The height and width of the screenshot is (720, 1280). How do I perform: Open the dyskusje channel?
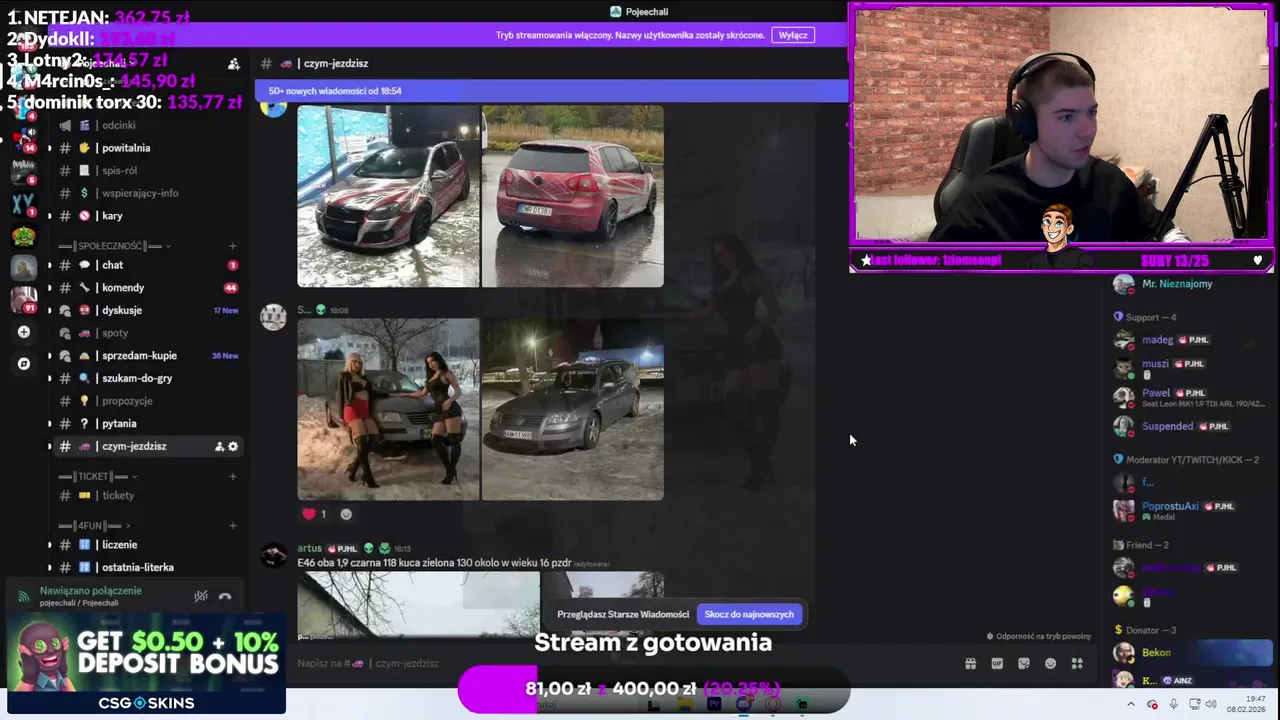[148, 310]
